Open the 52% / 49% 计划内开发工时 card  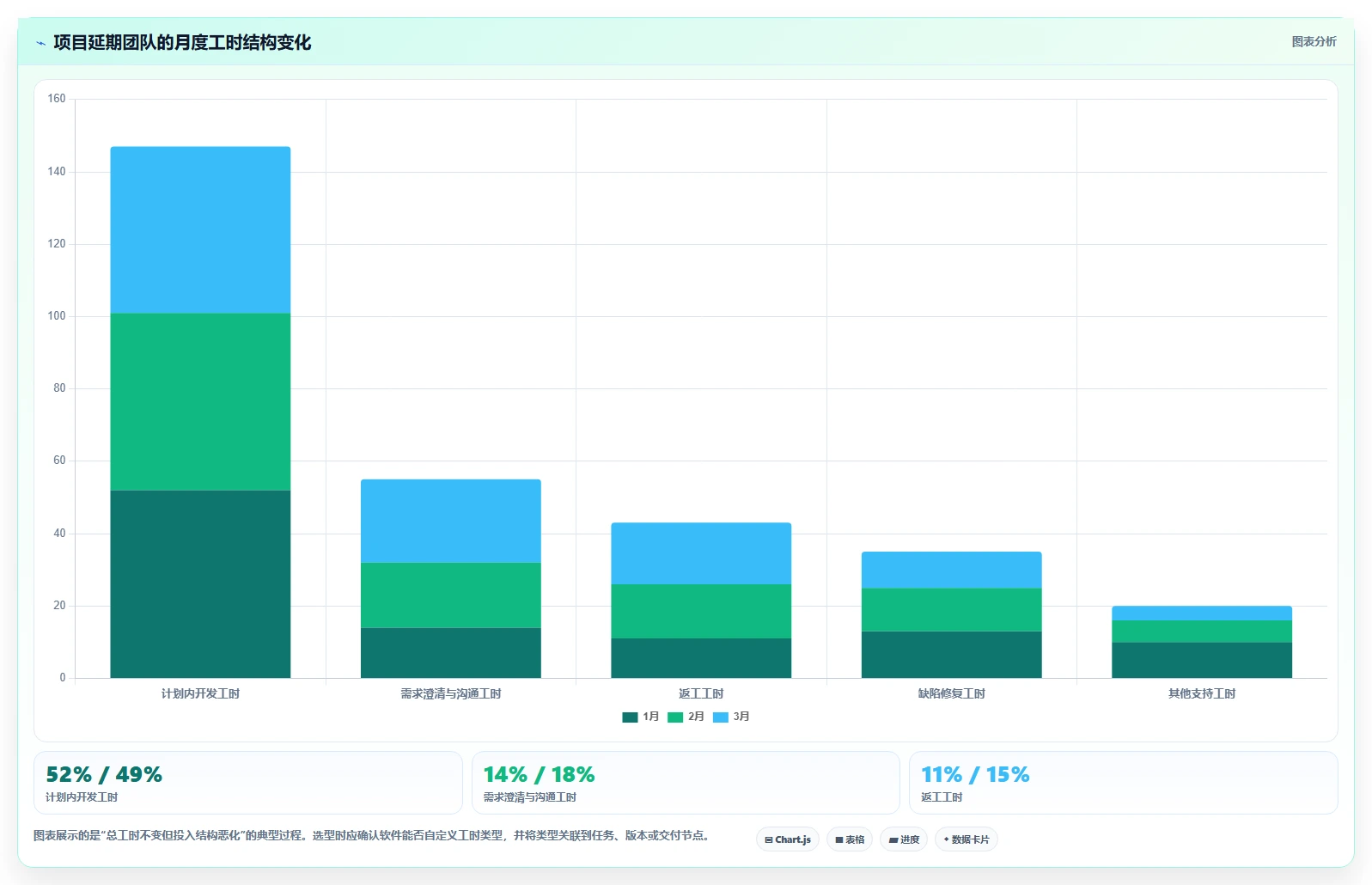point(247,783)
